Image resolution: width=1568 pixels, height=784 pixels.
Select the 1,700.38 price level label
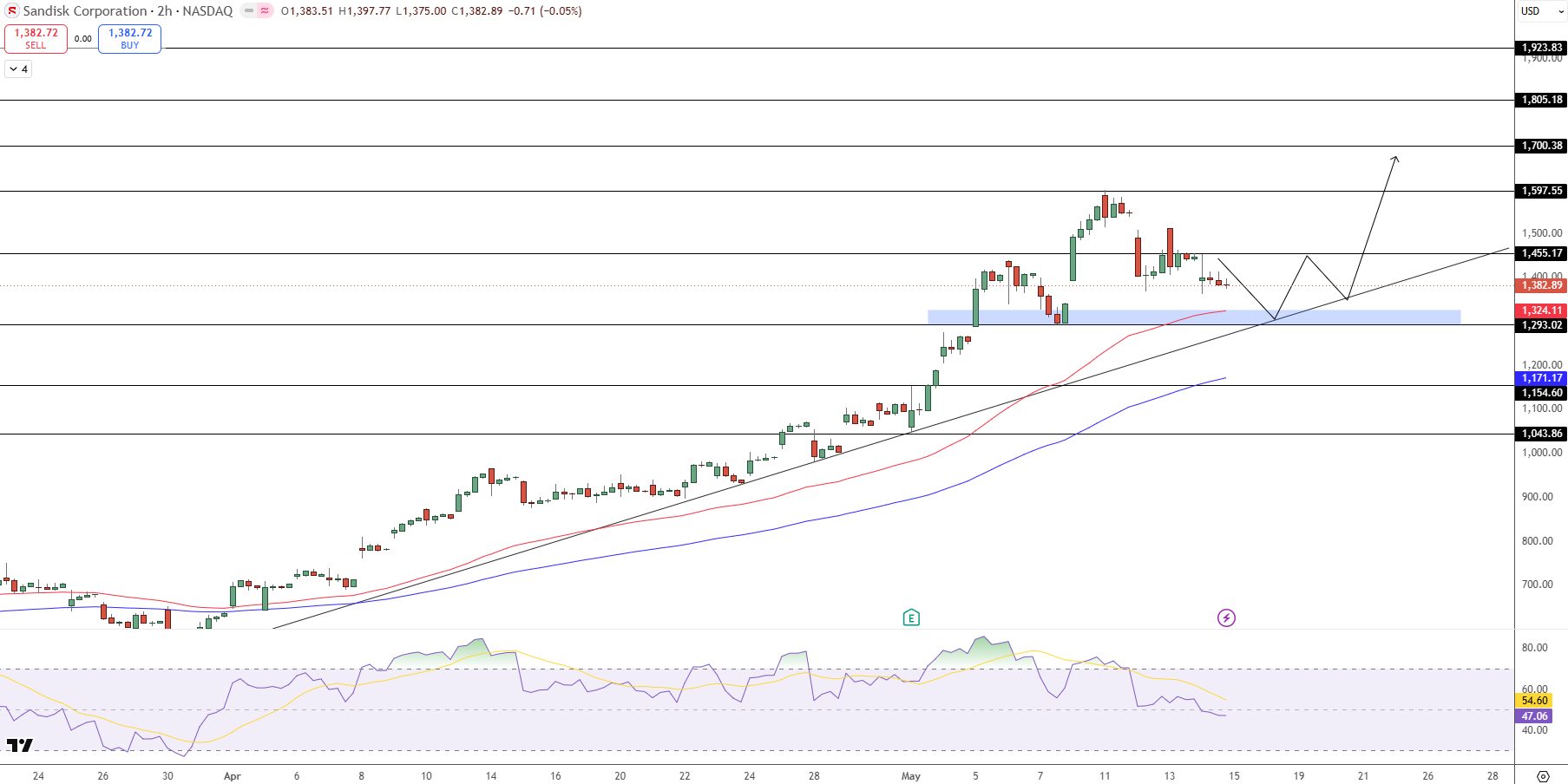tap(1541, 146)
